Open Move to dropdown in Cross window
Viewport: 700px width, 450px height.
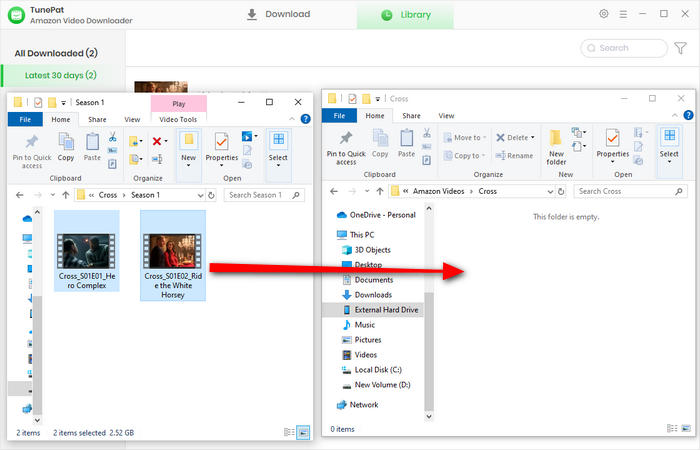pyautogui.click(x=465, y=138)
